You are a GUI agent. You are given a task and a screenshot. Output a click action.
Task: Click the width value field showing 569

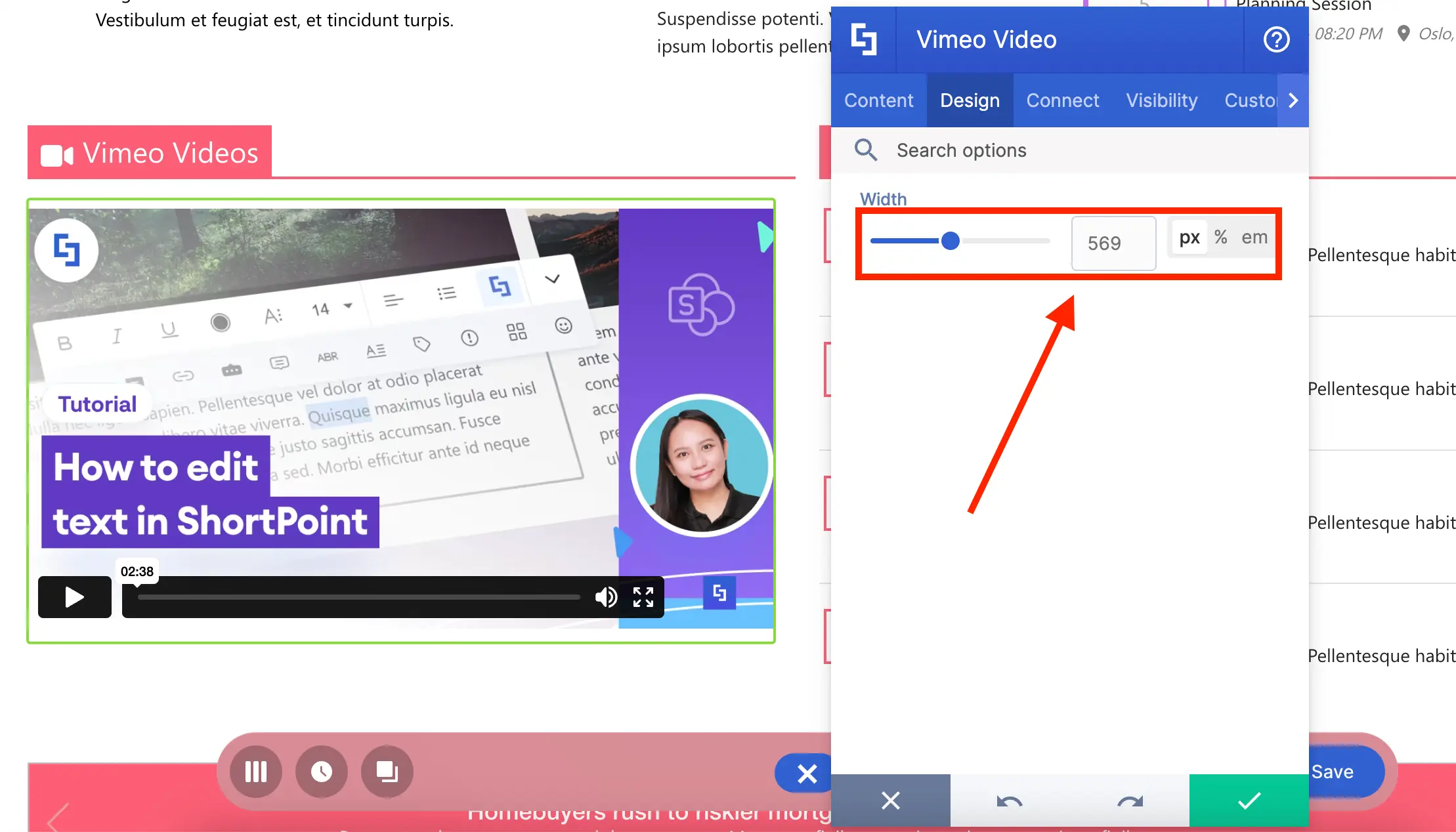[x=1113, y=243]
